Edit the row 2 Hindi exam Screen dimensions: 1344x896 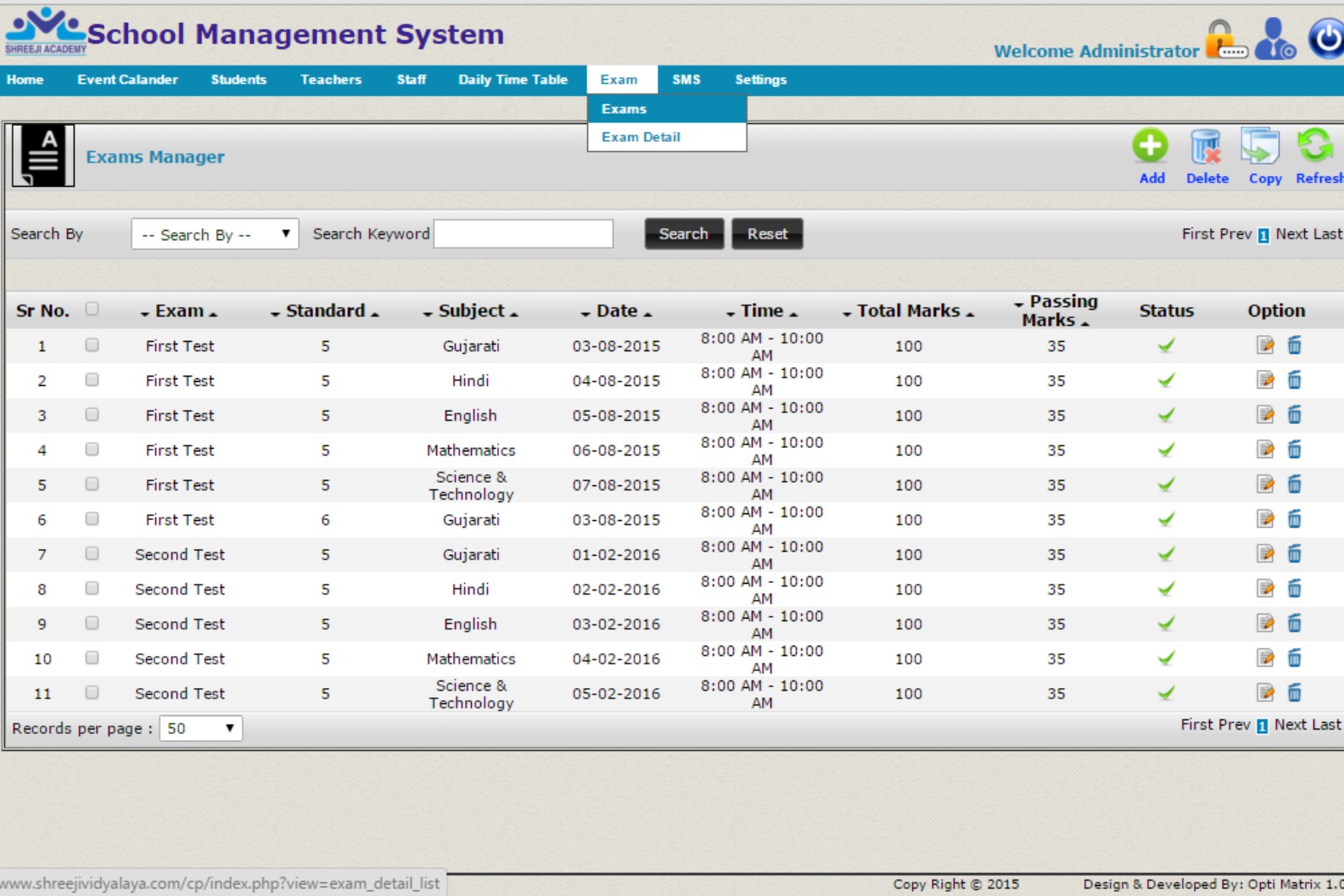point(1265,380)
